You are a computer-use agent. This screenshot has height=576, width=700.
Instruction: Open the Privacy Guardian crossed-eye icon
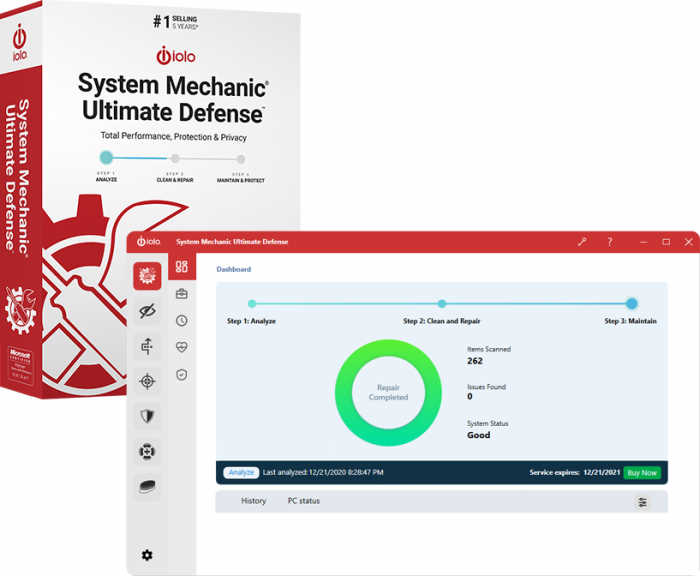click(x=147, y=311)
